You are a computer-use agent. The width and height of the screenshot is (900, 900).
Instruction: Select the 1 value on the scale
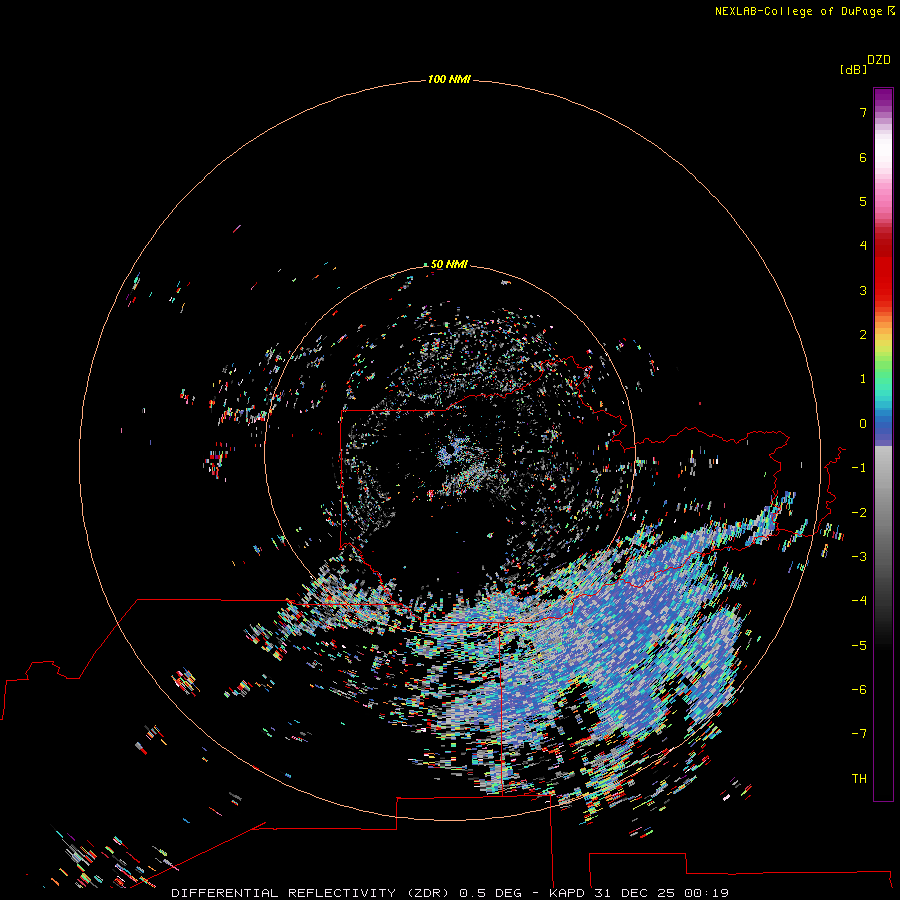(x=863, y=379)
